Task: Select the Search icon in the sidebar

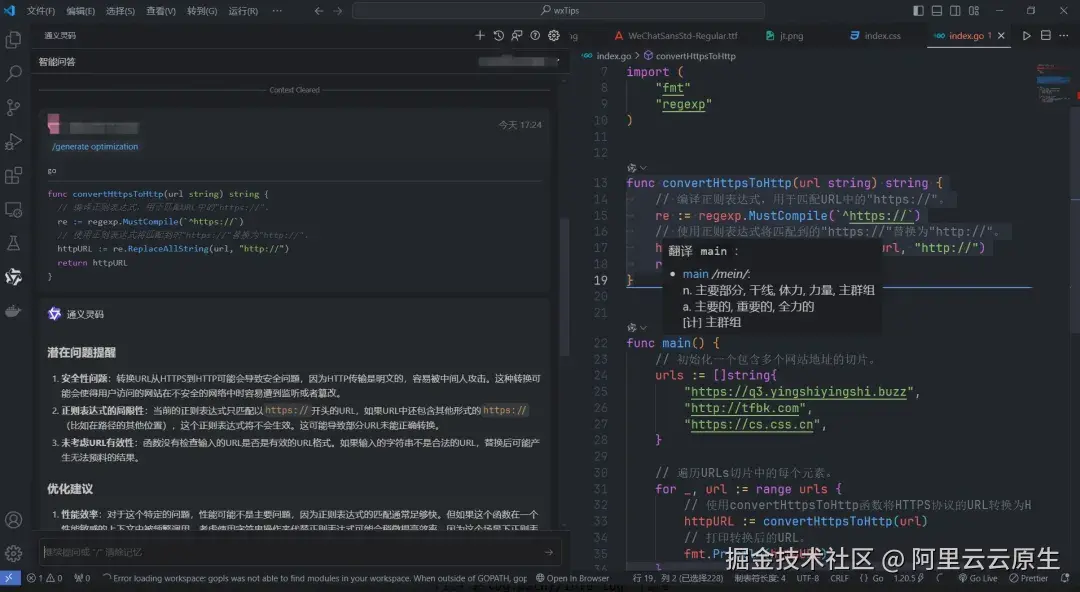Action: click(13, 73)
